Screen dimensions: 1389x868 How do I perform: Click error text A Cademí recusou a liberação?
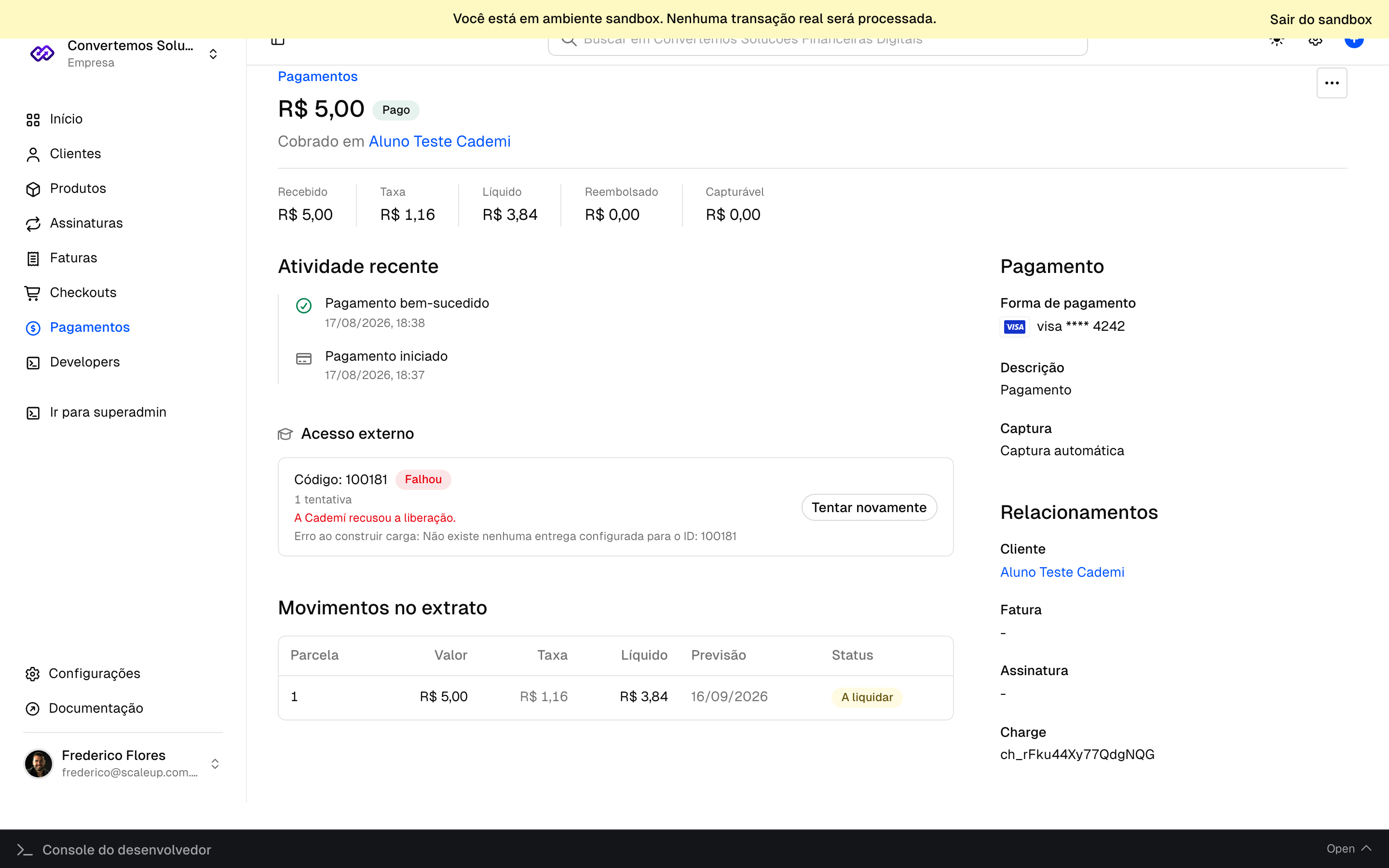(375, 518)
